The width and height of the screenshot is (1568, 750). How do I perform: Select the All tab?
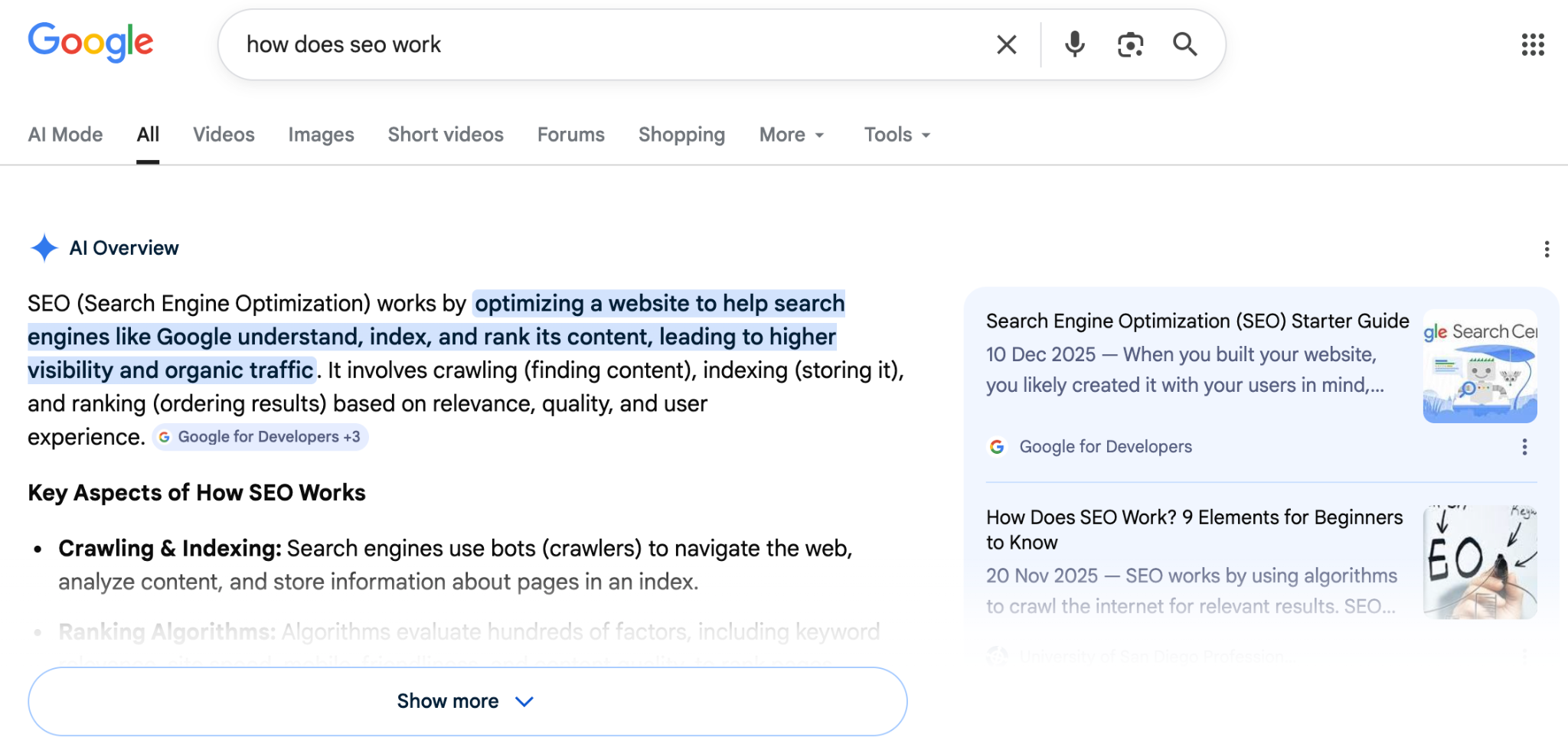coord(148,135)
